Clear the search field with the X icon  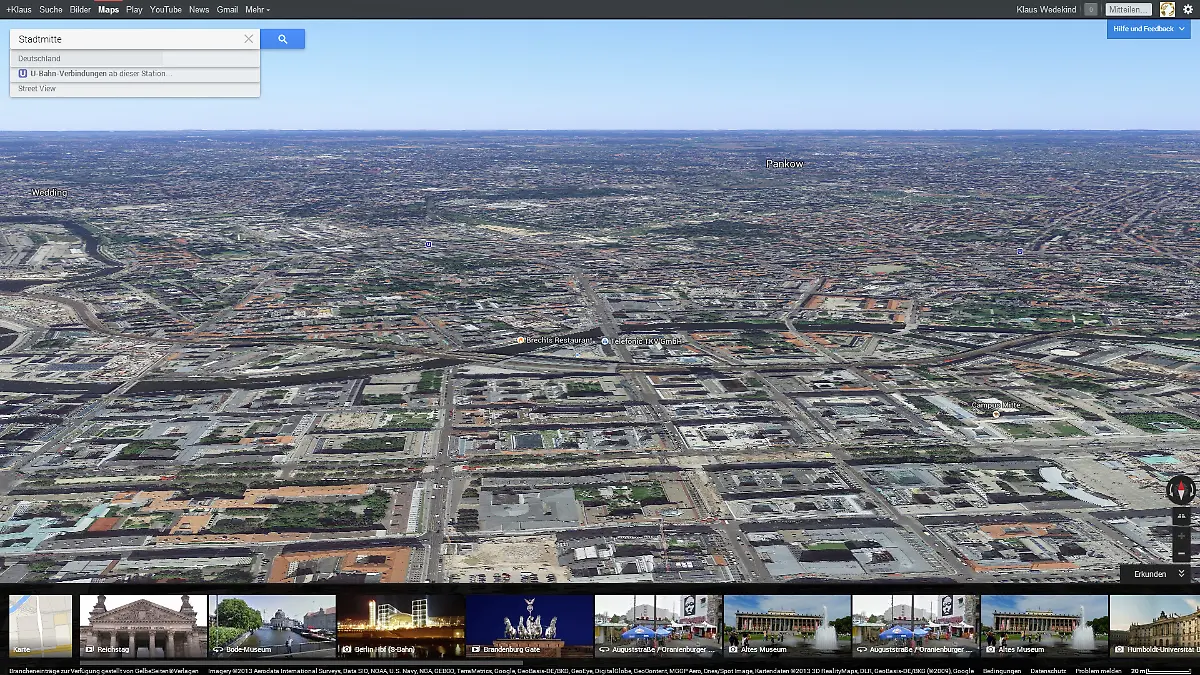(x=249, y=39)
